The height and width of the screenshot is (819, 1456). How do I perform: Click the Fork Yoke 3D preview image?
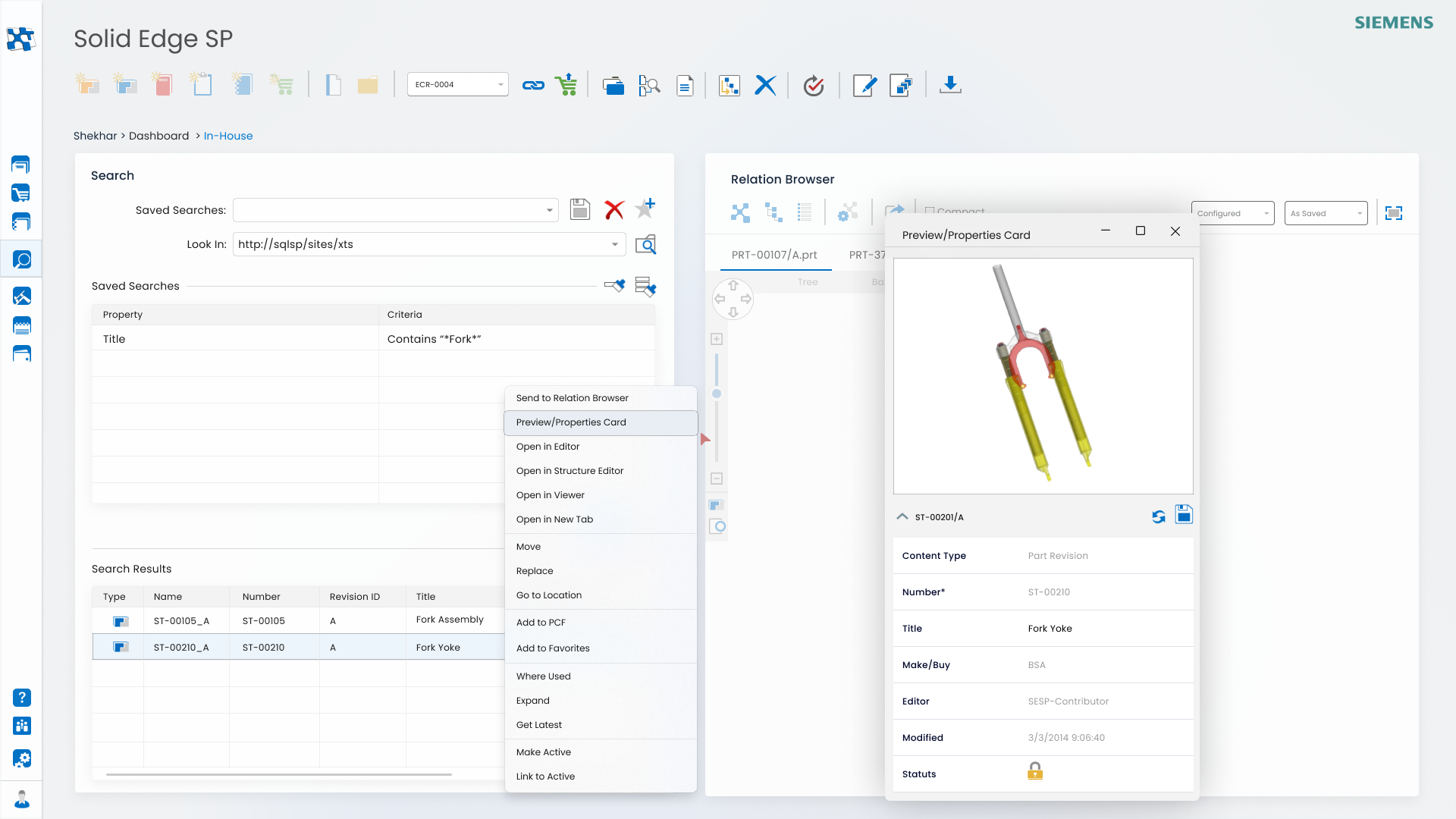coord(1043,376)
